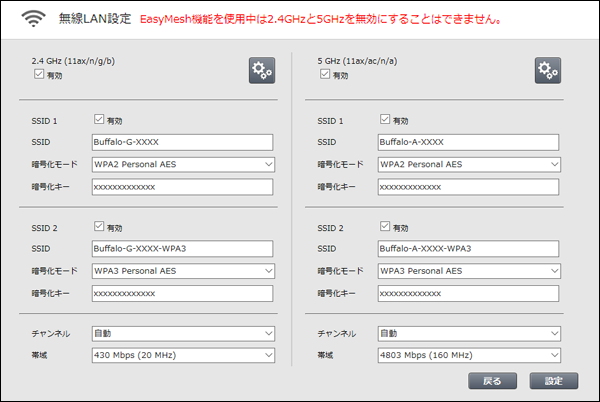Viewport: 600px width, 402px height.
Task: Expand the 2.4 GHz チャンネル dropdown
Action: (183, 334)
